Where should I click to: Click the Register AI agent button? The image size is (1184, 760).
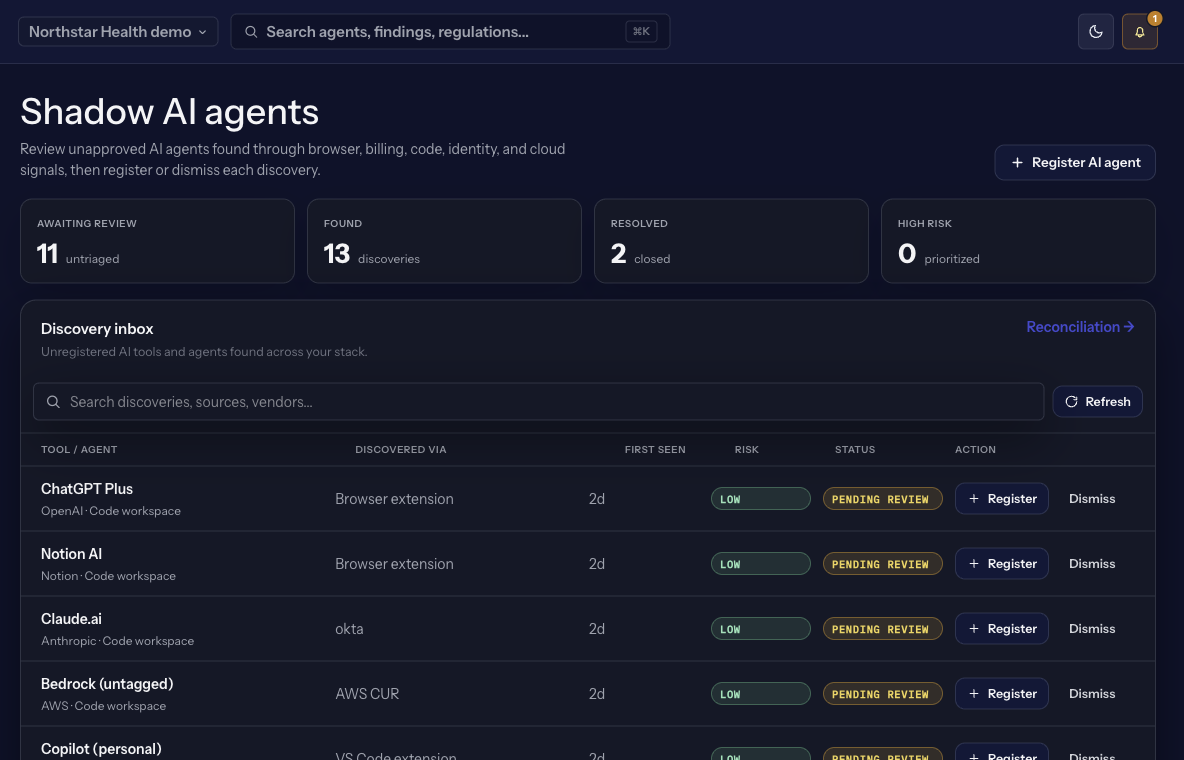[1075, 162]
